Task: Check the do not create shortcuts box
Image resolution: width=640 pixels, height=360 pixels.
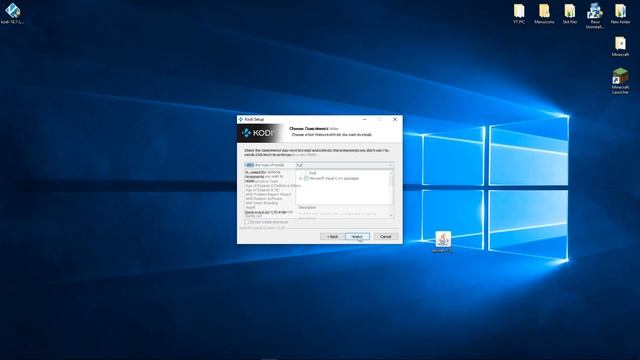Action: click(x=247, y=222)
